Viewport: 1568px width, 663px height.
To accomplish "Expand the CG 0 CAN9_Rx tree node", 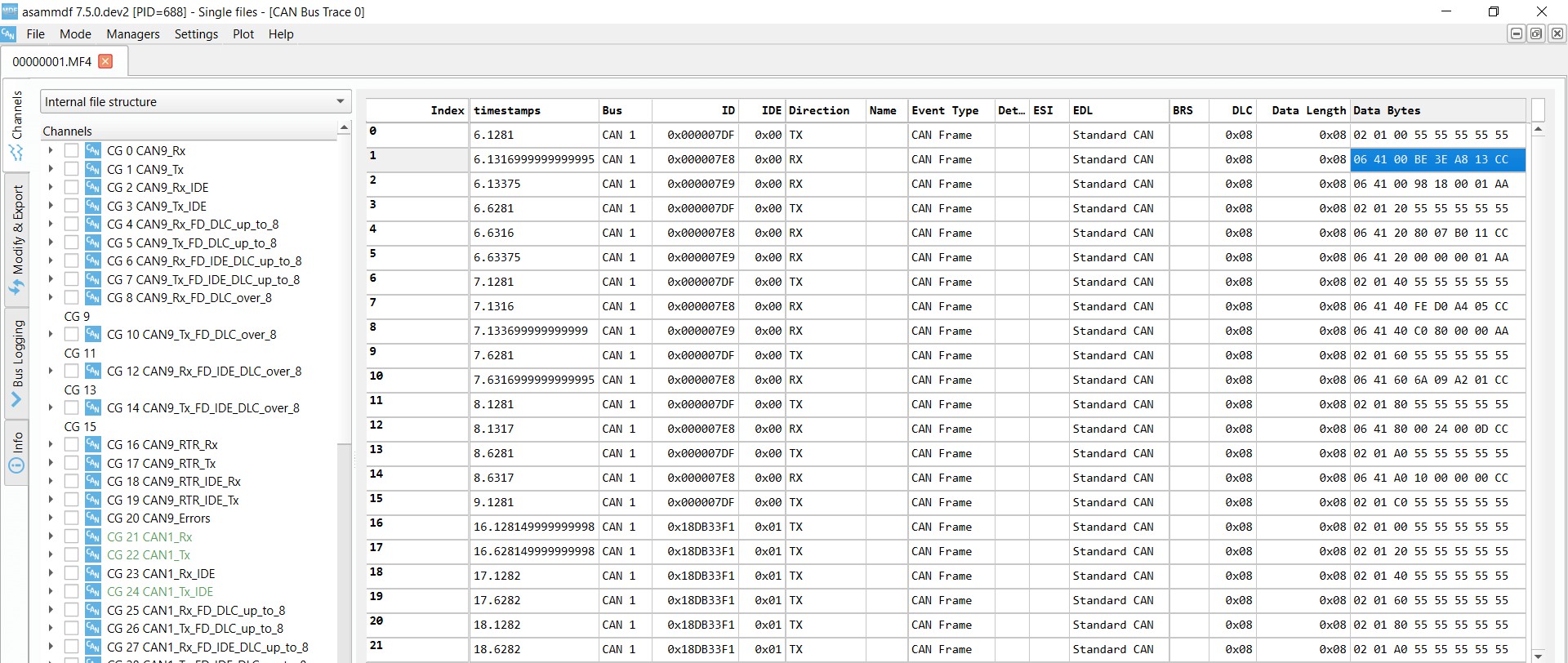I will 51,151.
